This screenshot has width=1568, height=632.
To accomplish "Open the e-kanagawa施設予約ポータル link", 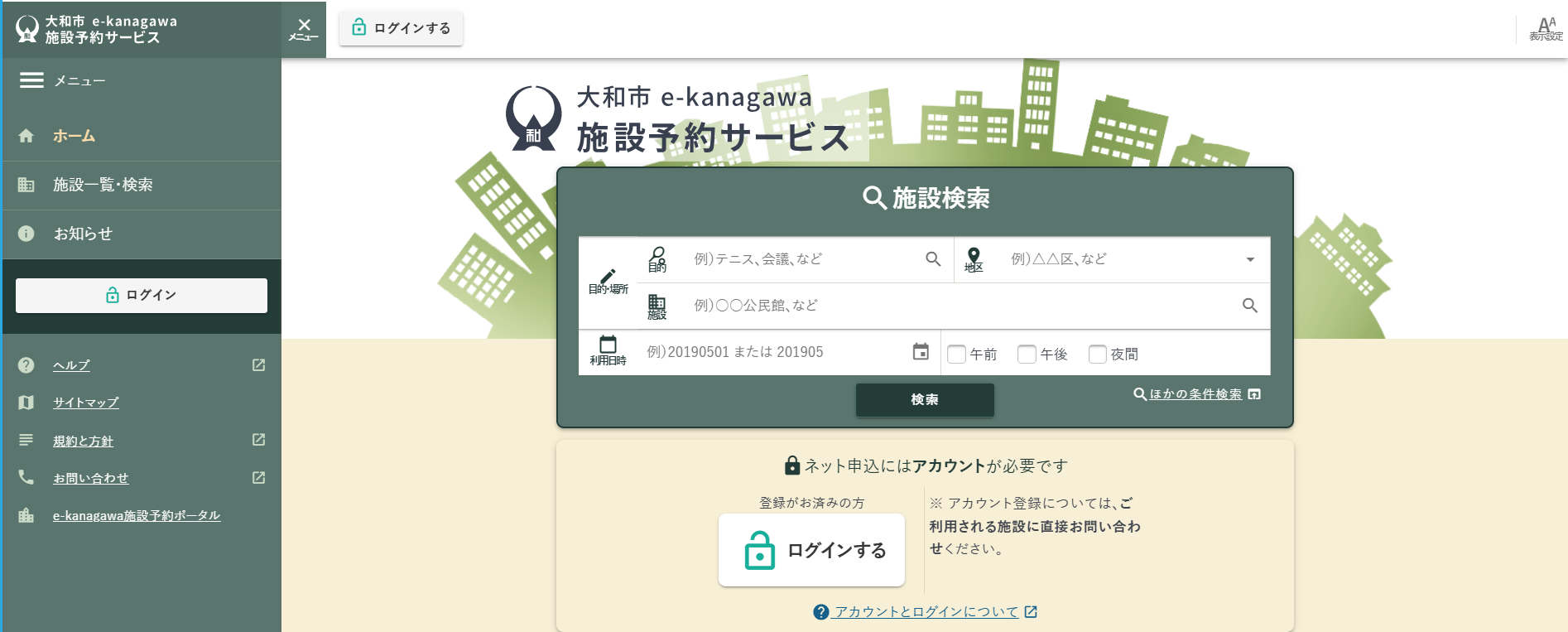I will click(137, 515).
